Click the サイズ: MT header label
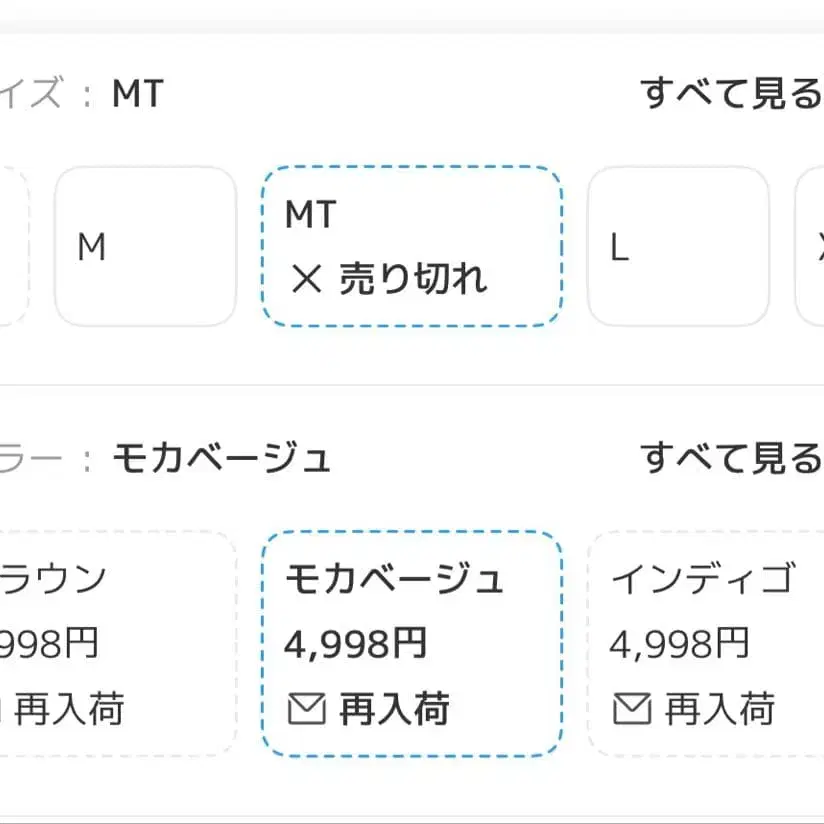 coord(80,92)
